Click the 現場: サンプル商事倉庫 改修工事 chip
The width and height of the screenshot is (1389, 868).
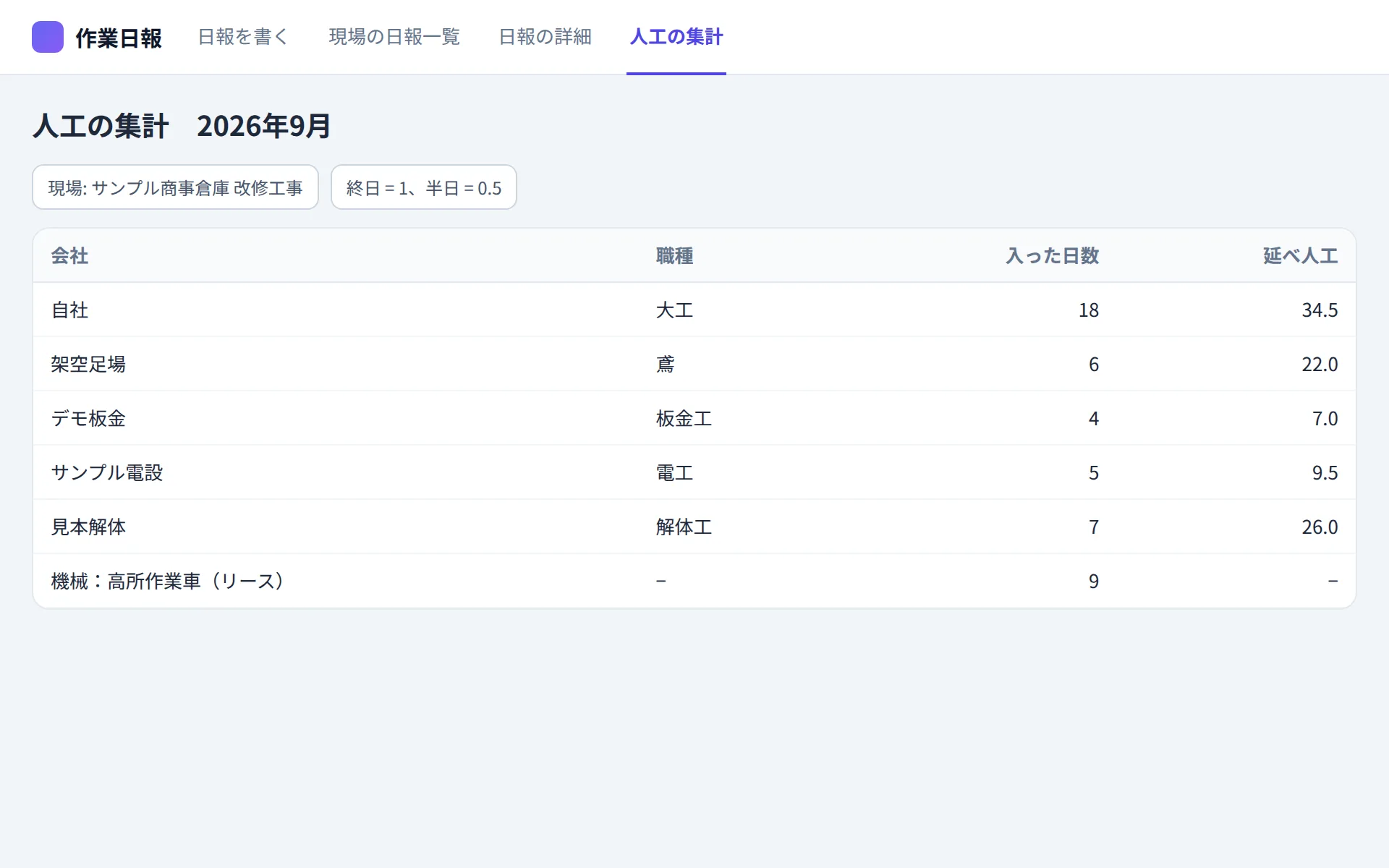(176, 187)
